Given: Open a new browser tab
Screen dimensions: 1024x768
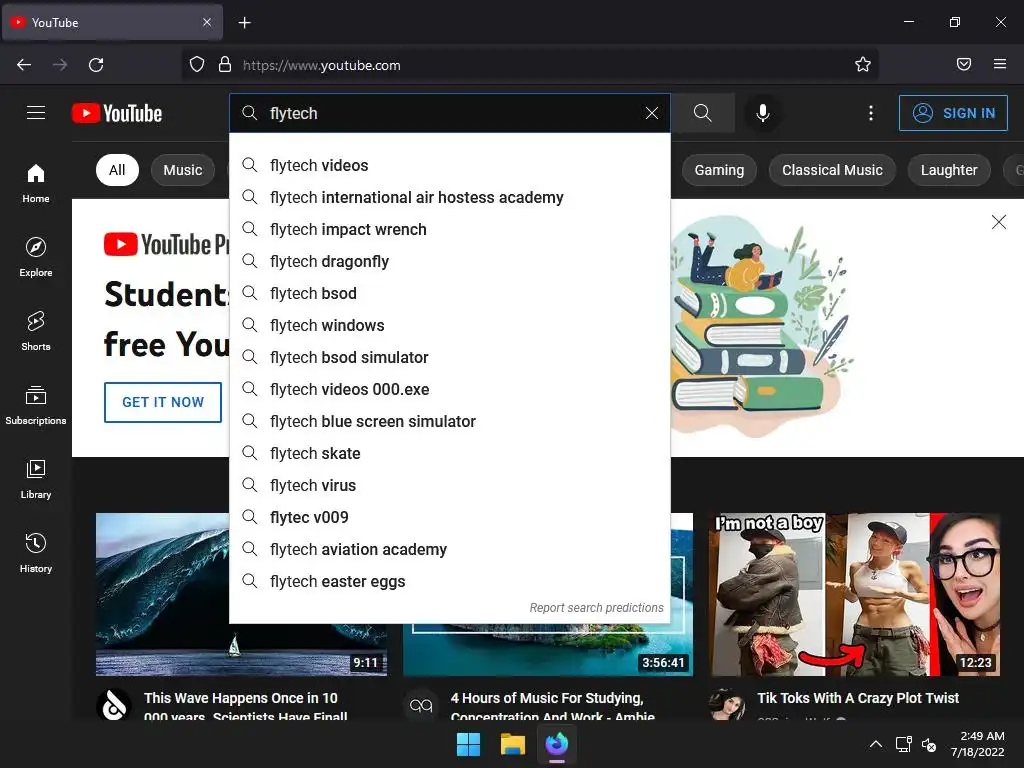Looking at the screenshot, I should (x=244, y=23).
